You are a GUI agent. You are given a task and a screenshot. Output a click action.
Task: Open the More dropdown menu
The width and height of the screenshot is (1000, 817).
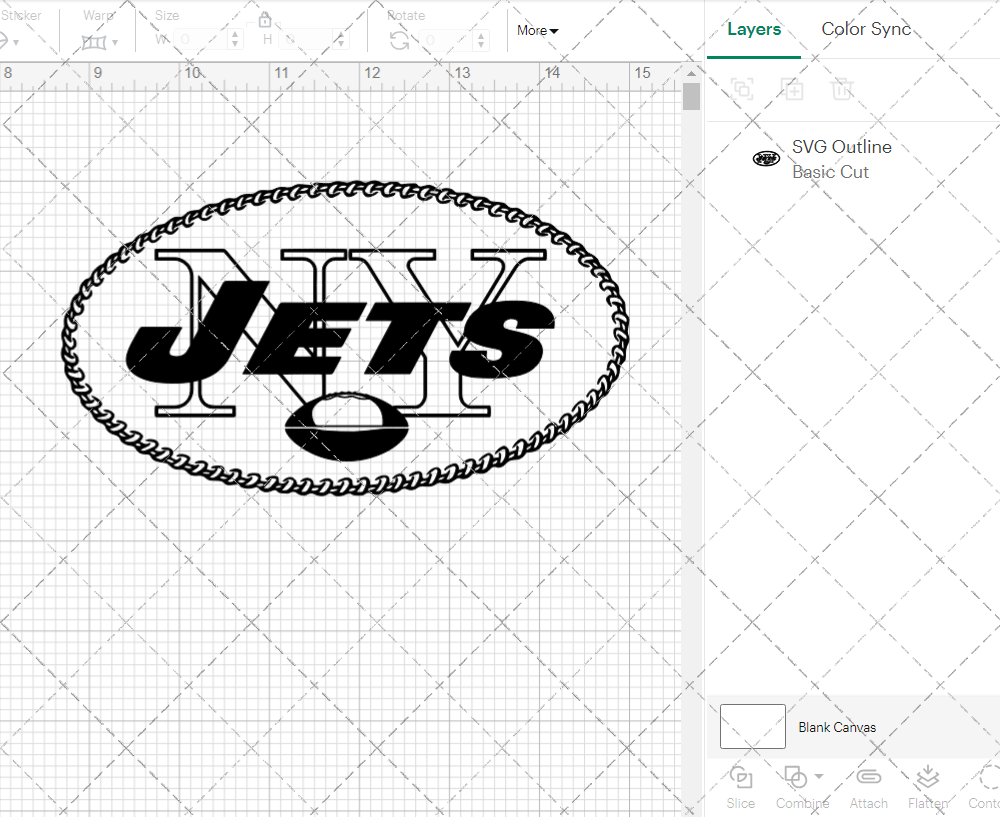click(538, 31)
